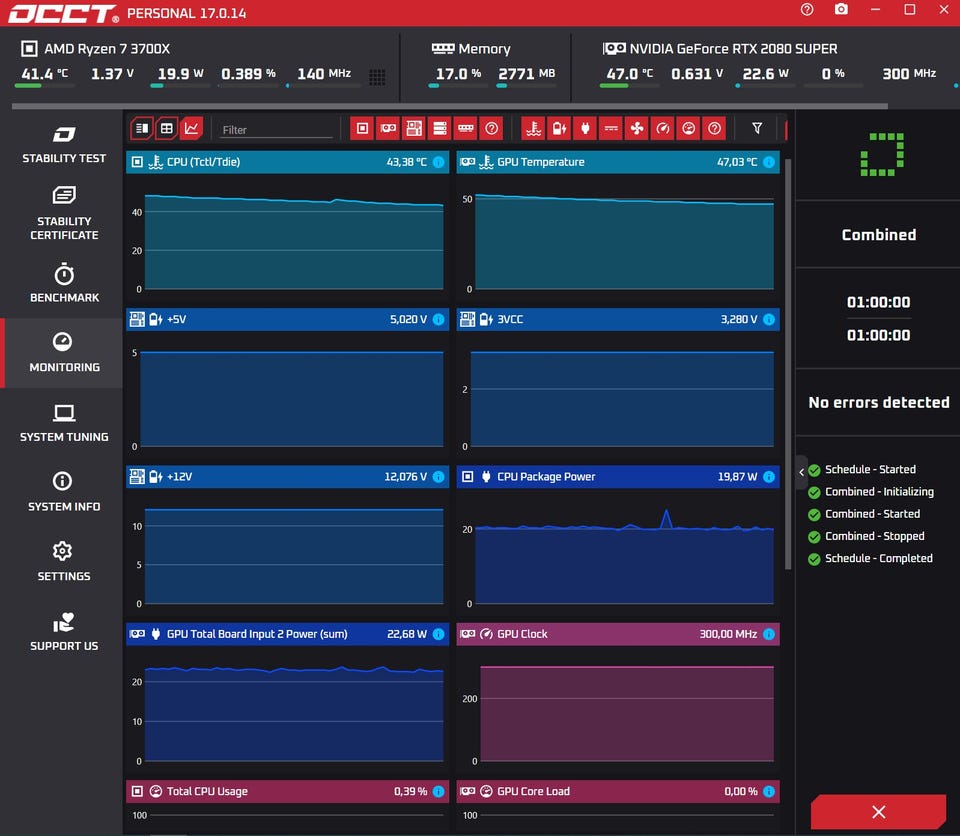Click info icon on GPU Temperature graph
960x836 pixels.
[769, 162]
